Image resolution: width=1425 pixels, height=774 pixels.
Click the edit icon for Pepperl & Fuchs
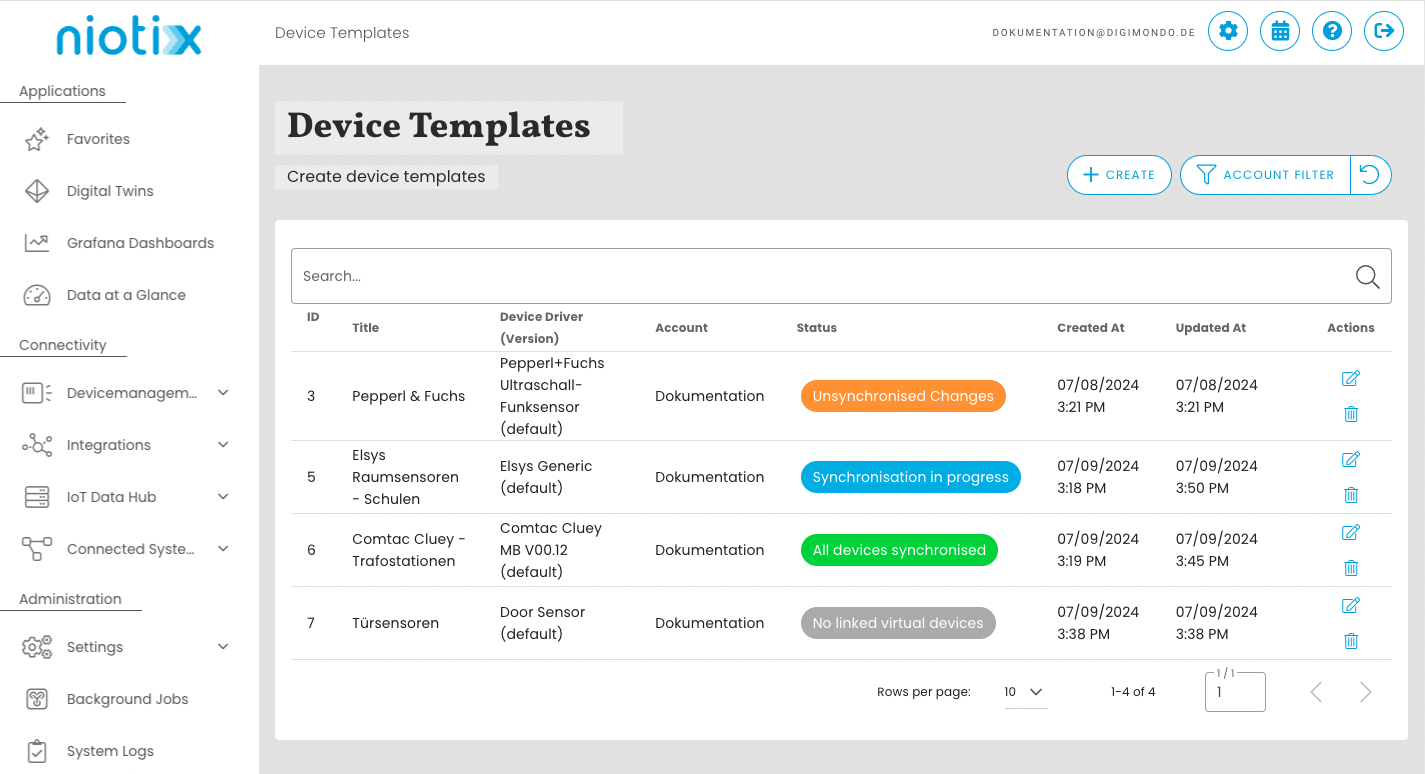[1350, 379]
